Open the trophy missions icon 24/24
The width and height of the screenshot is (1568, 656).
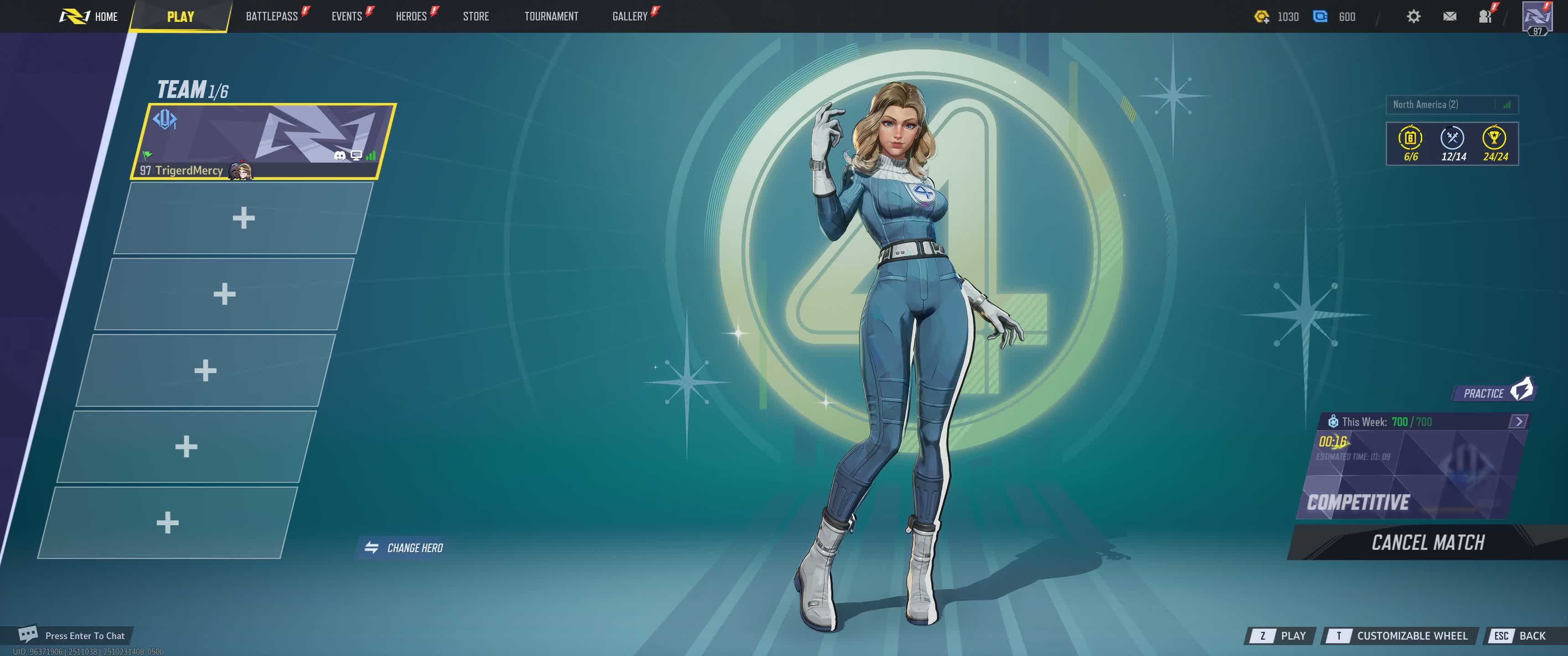coord(1494,138)
